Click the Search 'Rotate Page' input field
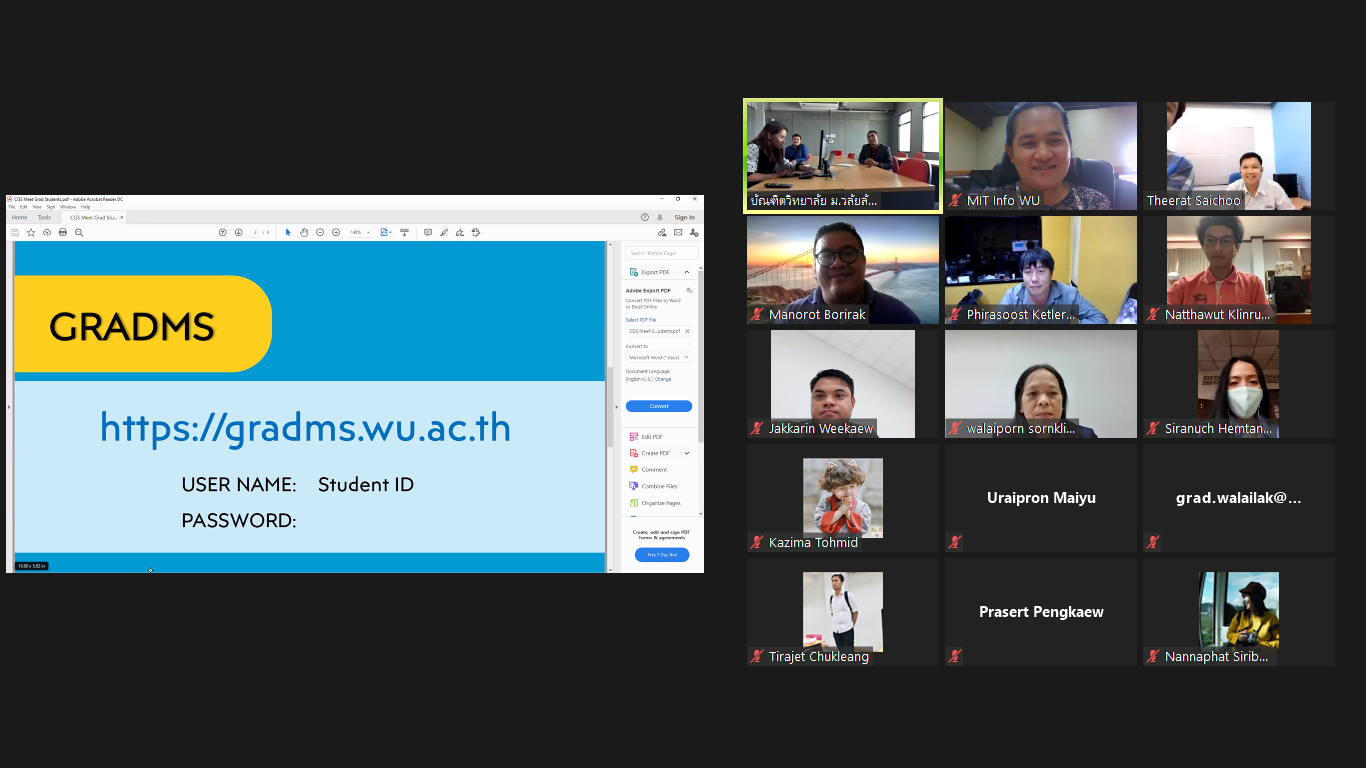Screen dimensions: 1366x768 point(661,253)
